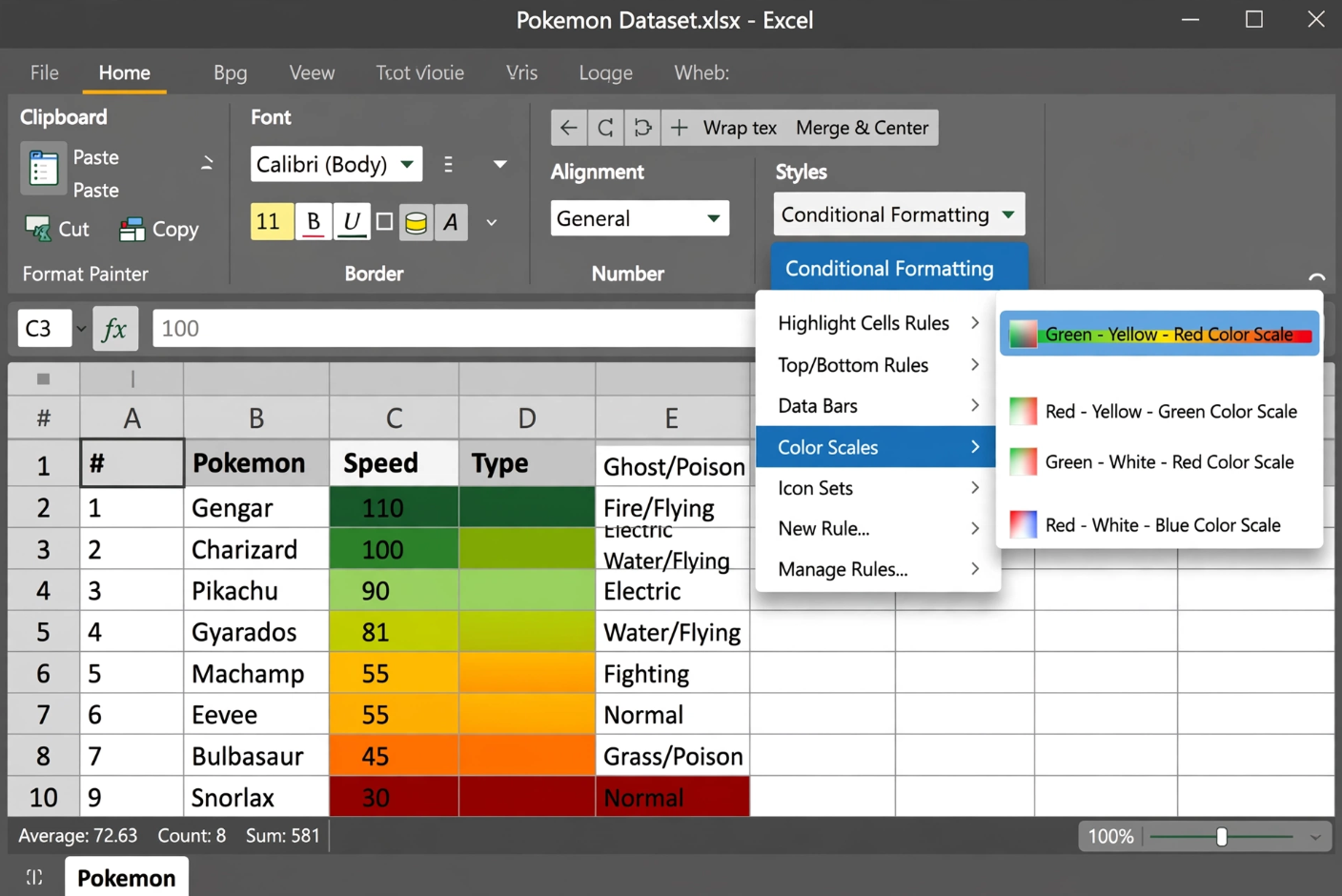
Task: Choose New Rule... menu entry
Action: (x=878, y=528)
